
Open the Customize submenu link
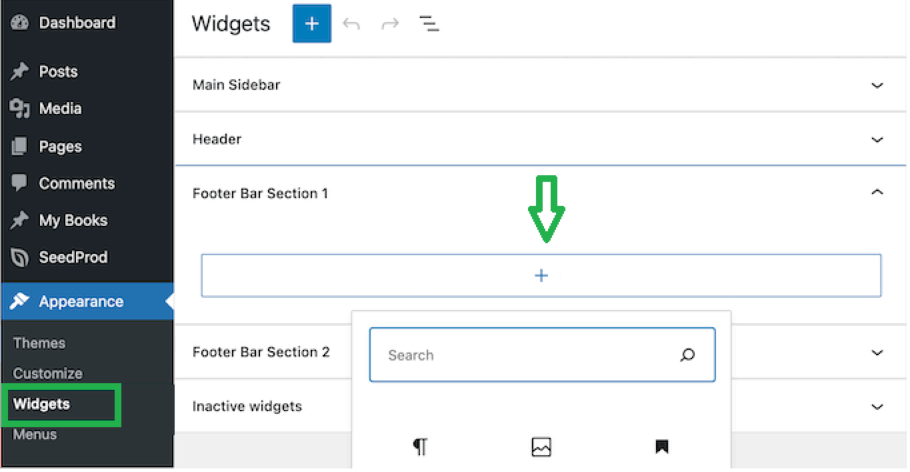click(47, 374)
